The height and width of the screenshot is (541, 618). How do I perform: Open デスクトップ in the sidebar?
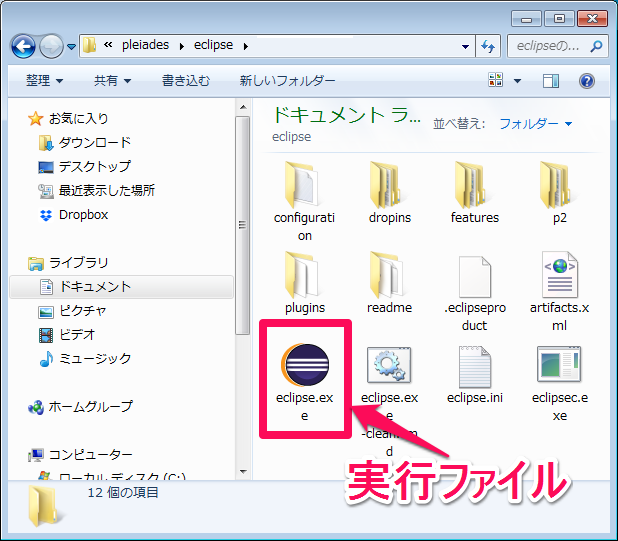tap(84, 166)
